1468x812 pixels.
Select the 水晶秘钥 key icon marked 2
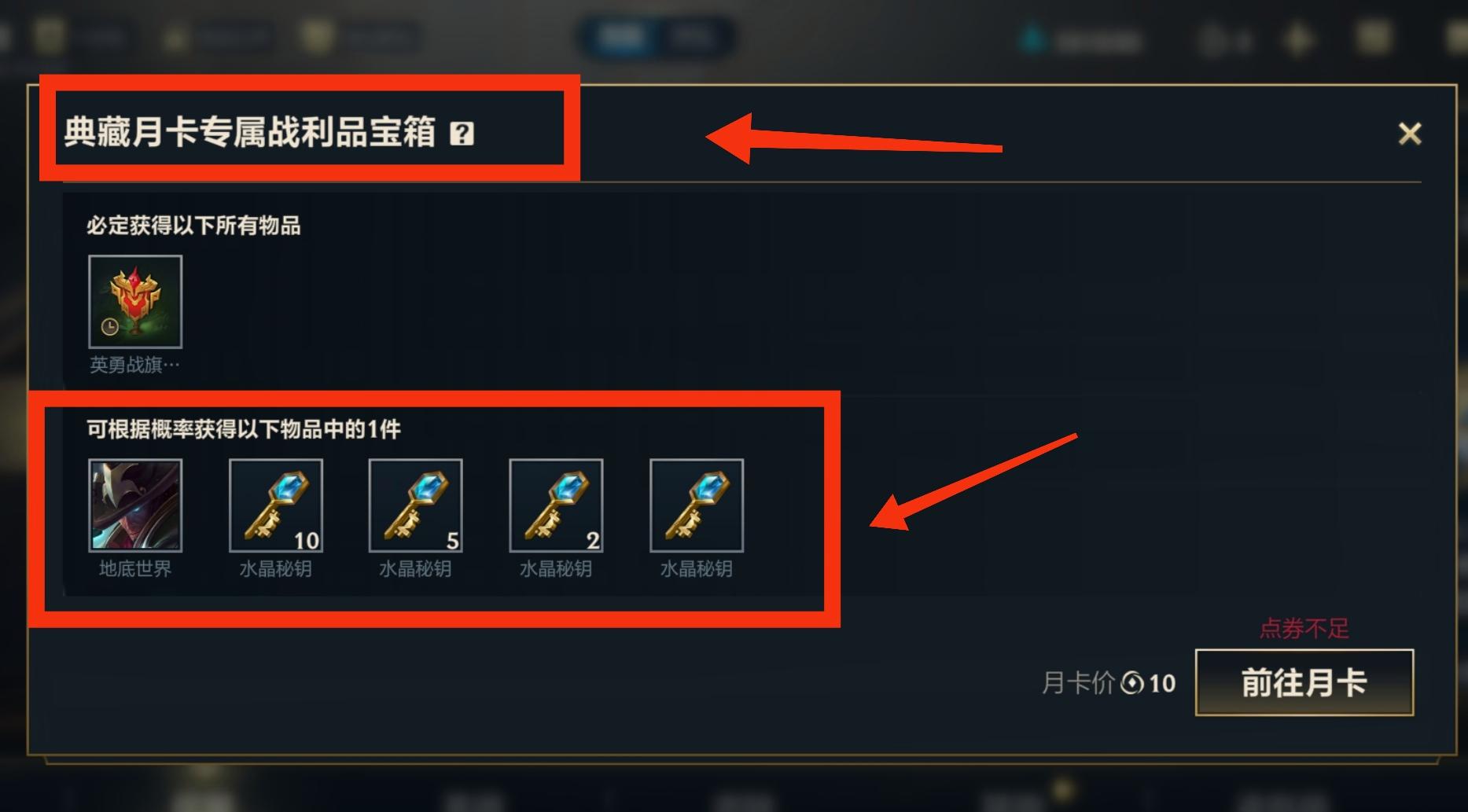(x=556, y=505)
